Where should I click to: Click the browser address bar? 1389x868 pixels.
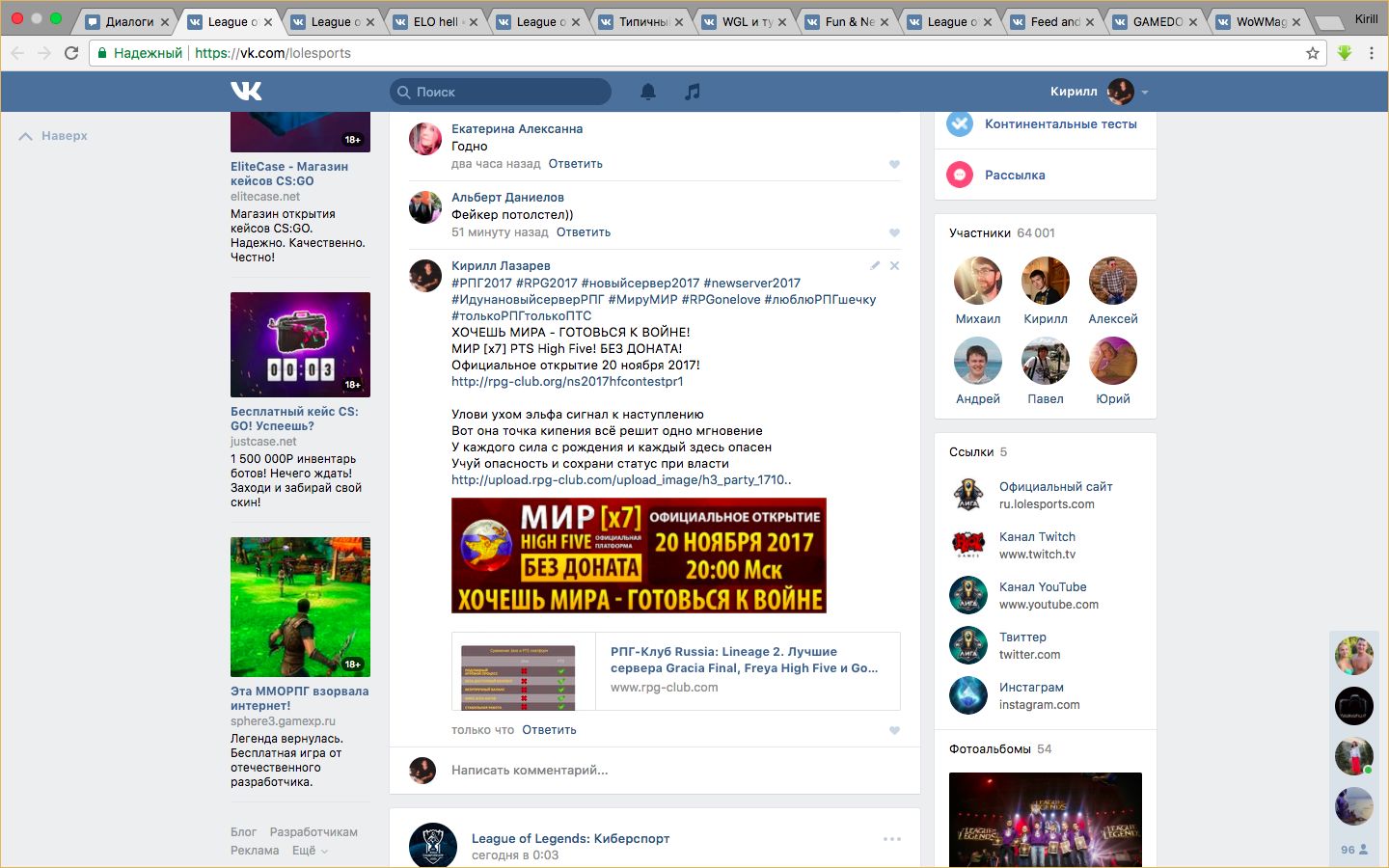[709, 53]
